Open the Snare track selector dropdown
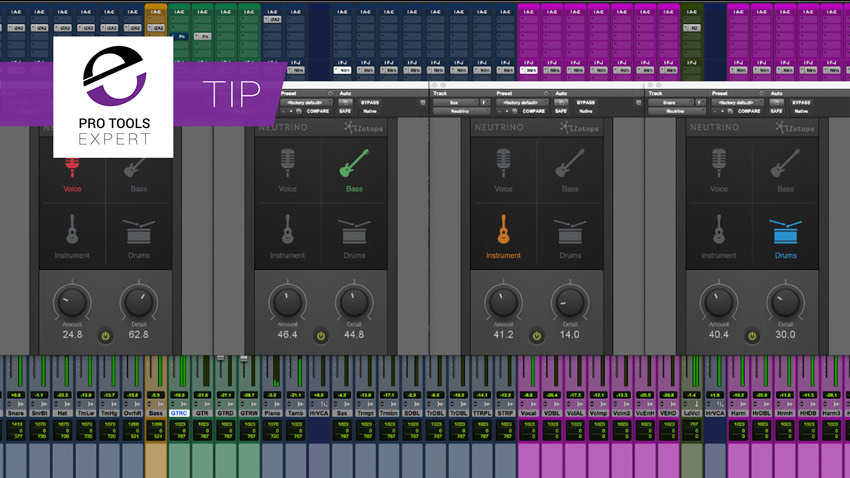The image size is (850, 478). pyautogui.click(x=670, y=102)
